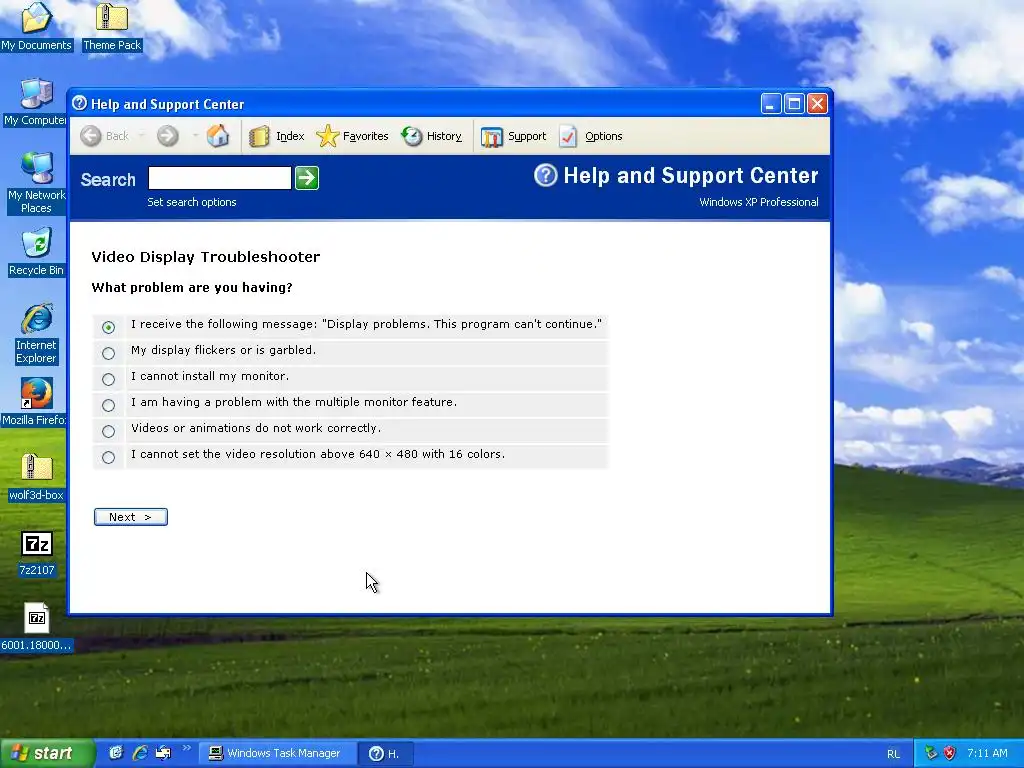Maximize the Help and Support Center window

pos(794,103)
